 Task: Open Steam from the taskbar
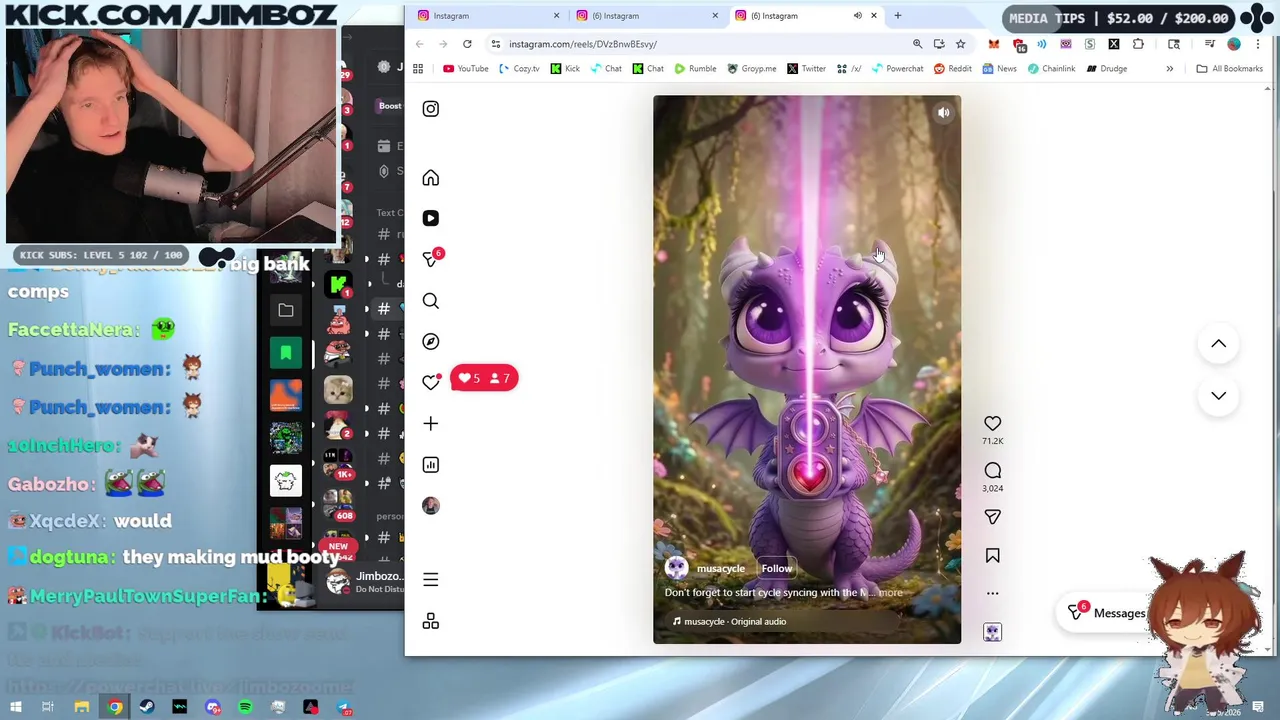tap(147, 708)
